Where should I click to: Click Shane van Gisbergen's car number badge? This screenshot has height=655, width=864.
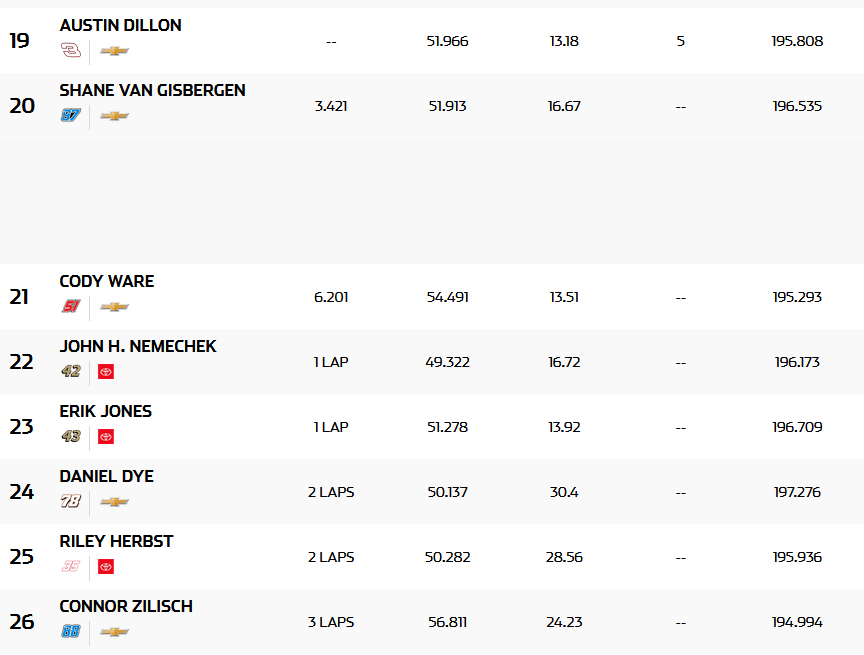point(70,116)
